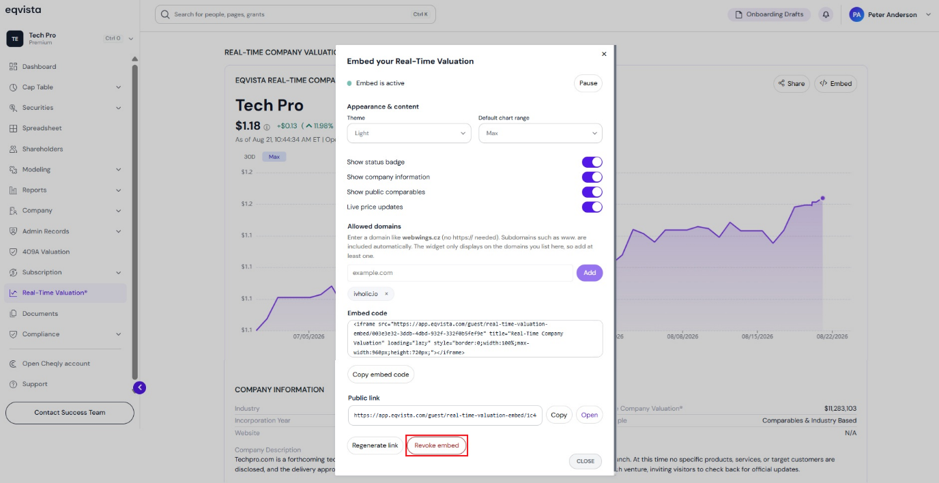This screenshot has height=483, width=939.
Task: Click the 409A Valuation shield icon
Action: [13, 252]
